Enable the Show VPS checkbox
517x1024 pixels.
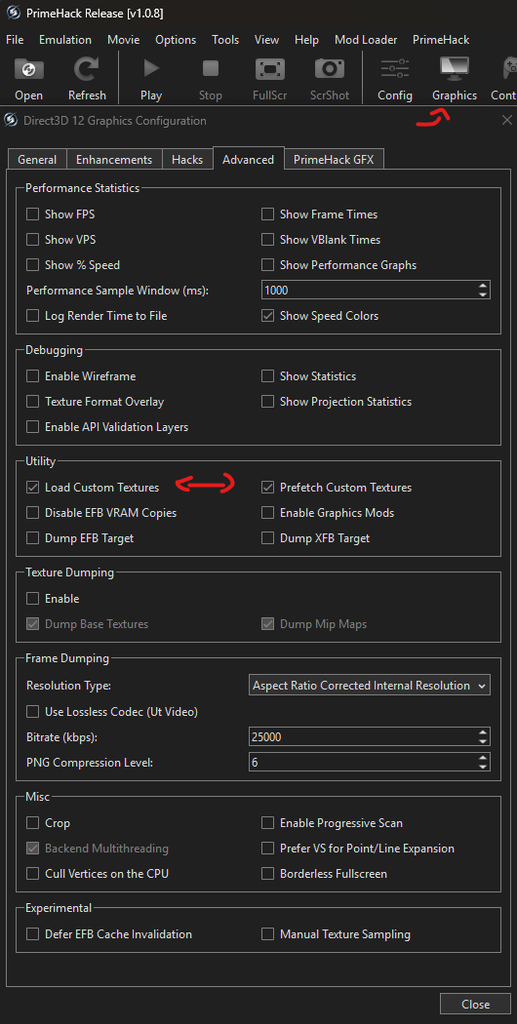(x=33, y=240)
